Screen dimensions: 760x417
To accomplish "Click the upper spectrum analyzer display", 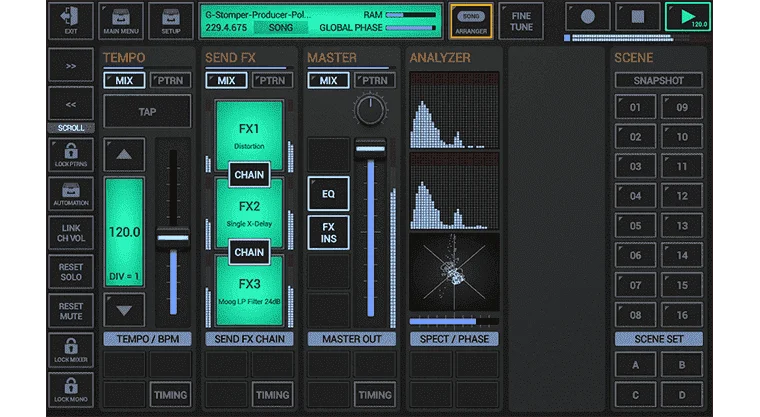I will (454, 111).
